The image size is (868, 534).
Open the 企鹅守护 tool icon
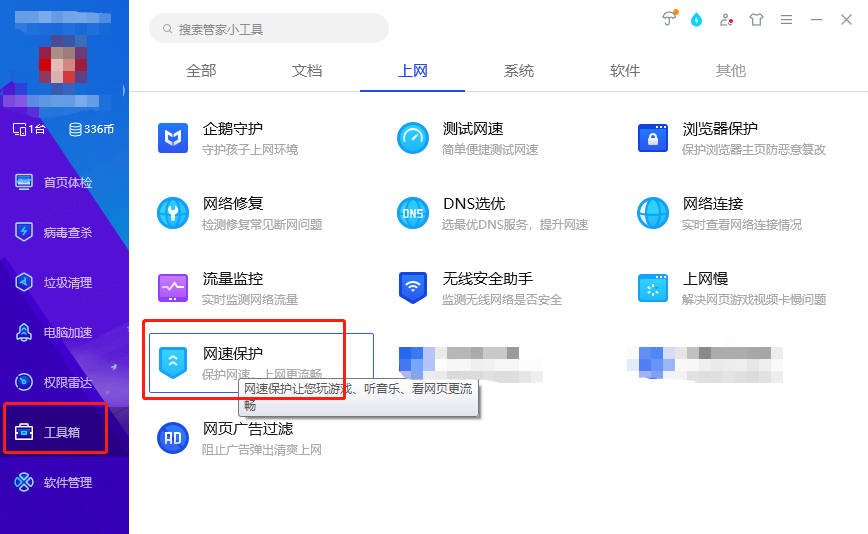173,138
